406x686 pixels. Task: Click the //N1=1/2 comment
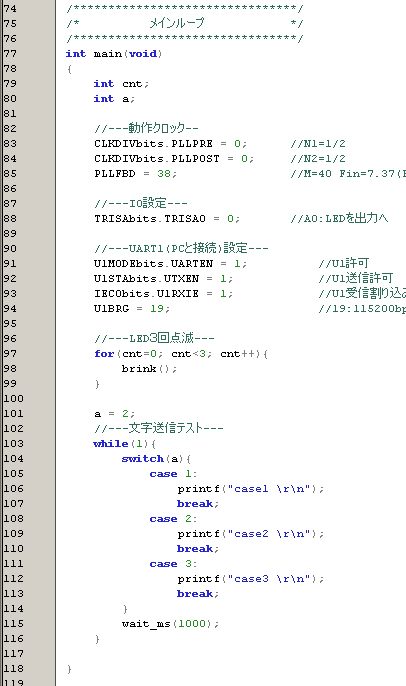click(x=318, y=144)
